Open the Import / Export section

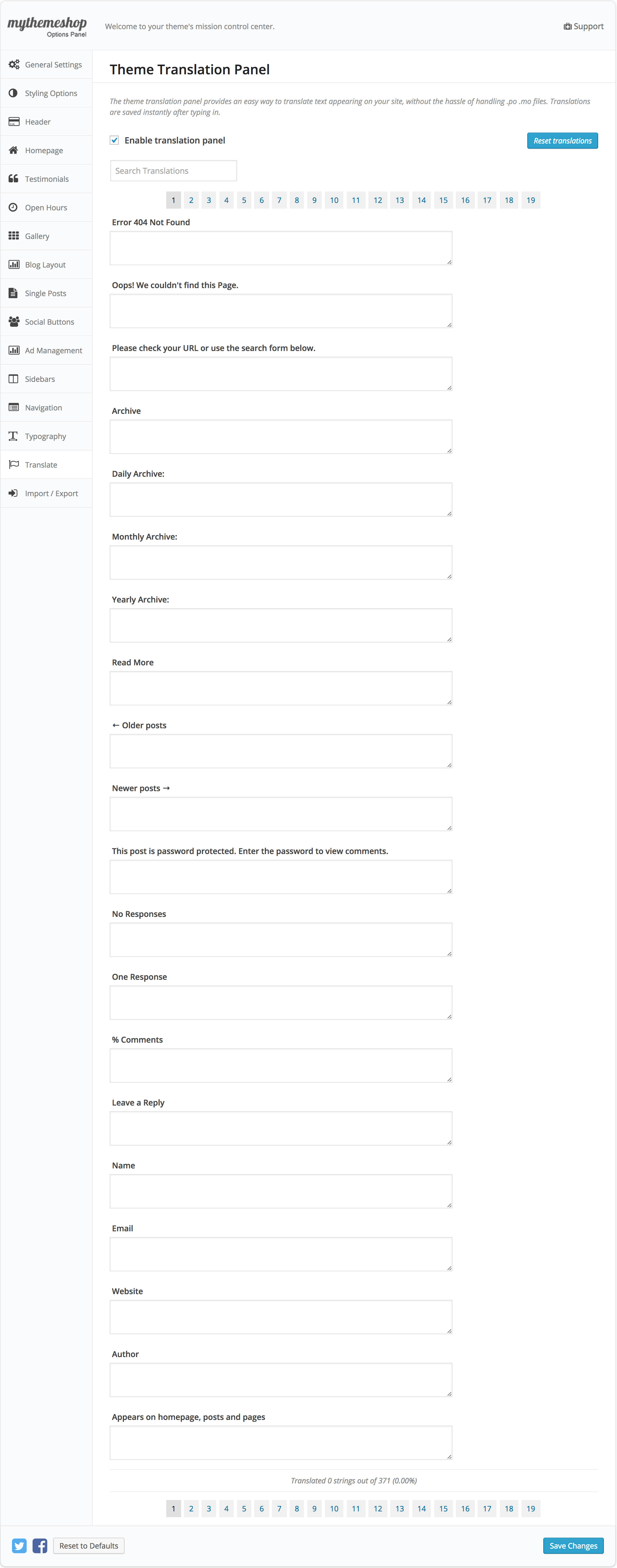pyautogui.click(x=51, y=494)
